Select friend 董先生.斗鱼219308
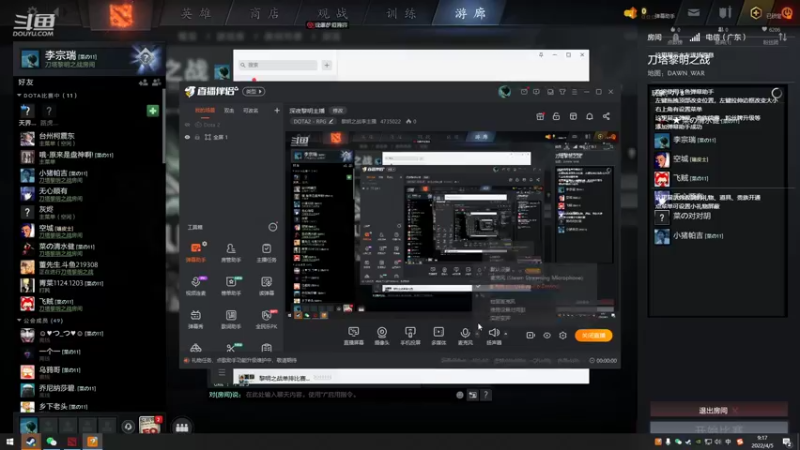Viewport: 800px width, 450px height. (90, 267)
